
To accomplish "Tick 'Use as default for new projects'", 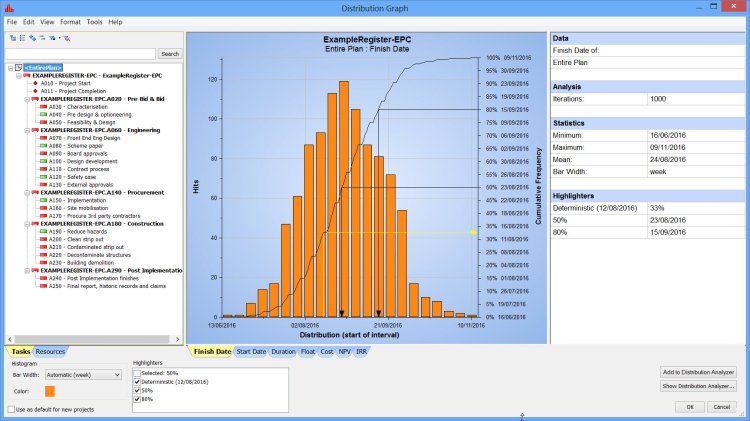I will point(12,409).
